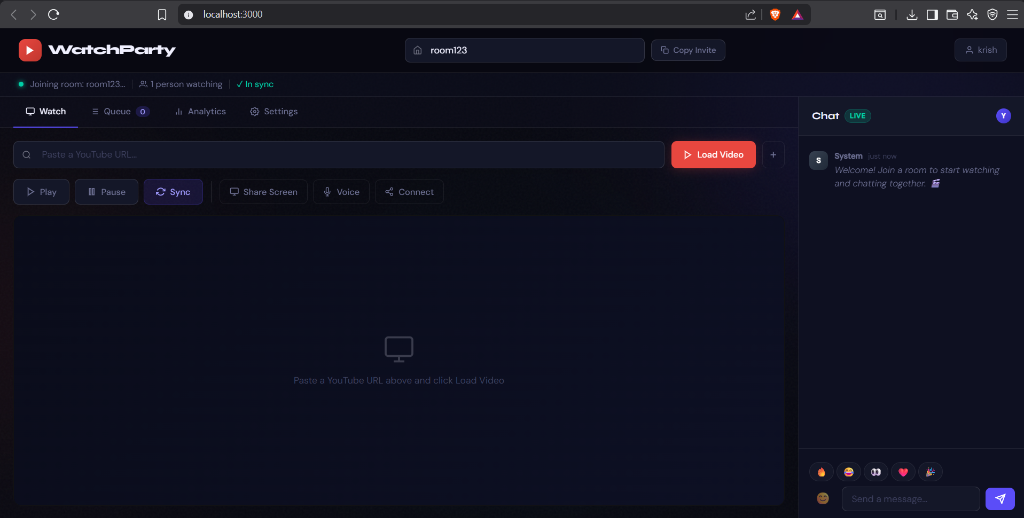Toggle the browser sidebar panel
The height and width of the screenshot is (518, 1024).
(932, 14)
